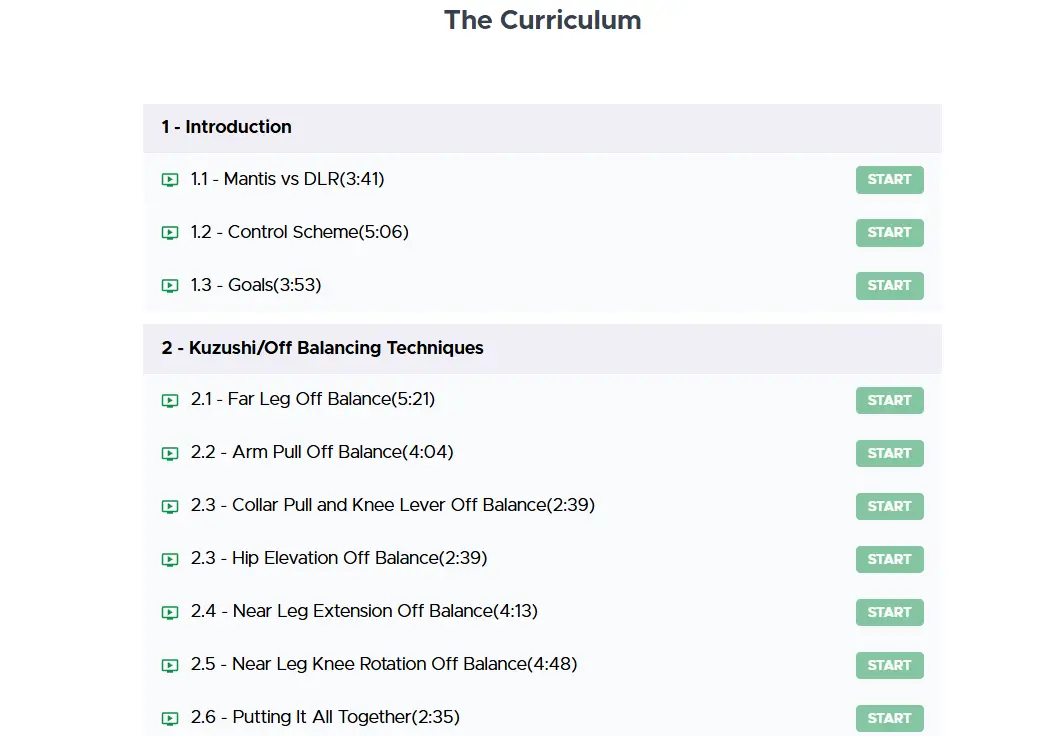Click the video icon for Collar Pull and Knee Lever
The image size is (1059, 736).
coord(170,506)
